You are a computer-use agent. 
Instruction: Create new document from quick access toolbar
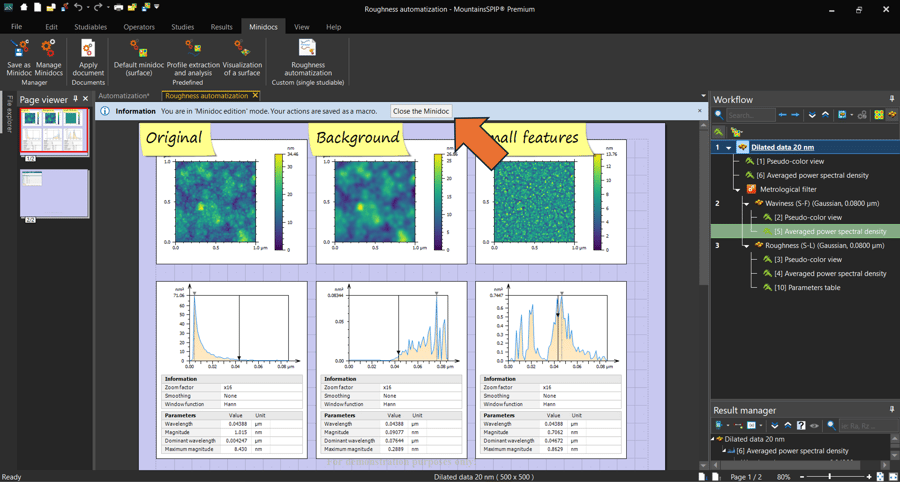[37, 9]
